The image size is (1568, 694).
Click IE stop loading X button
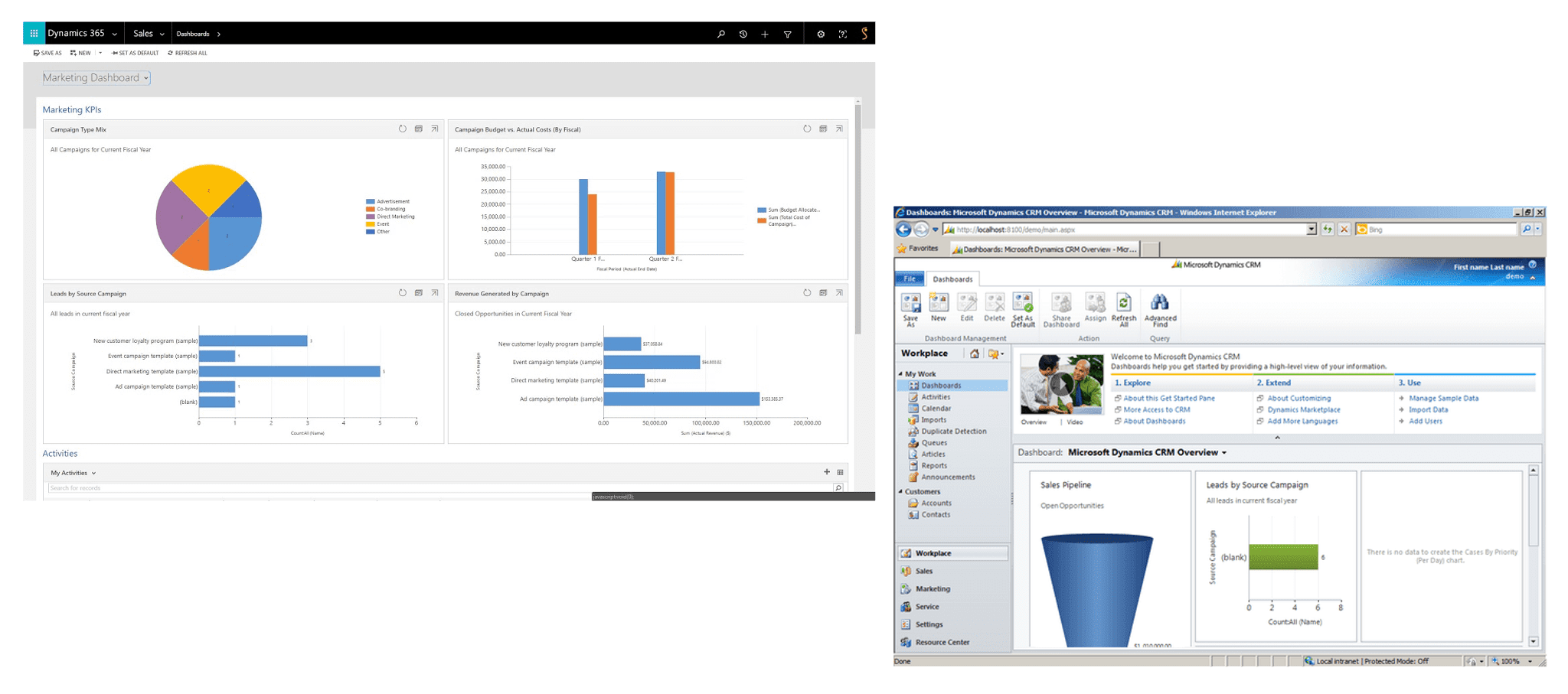tap(1344, 229)
